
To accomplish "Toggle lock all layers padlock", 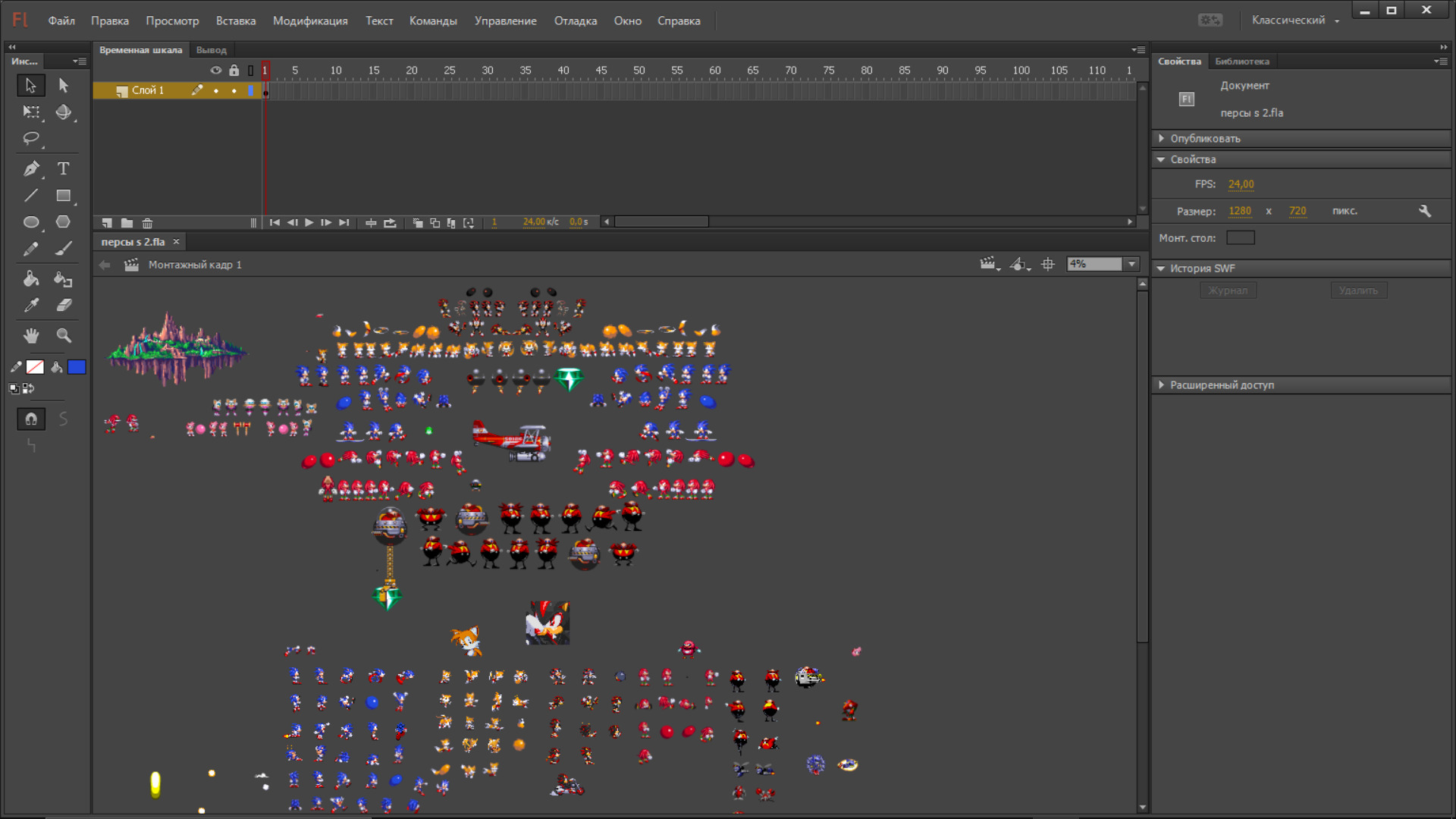I will tap(234, 71).
